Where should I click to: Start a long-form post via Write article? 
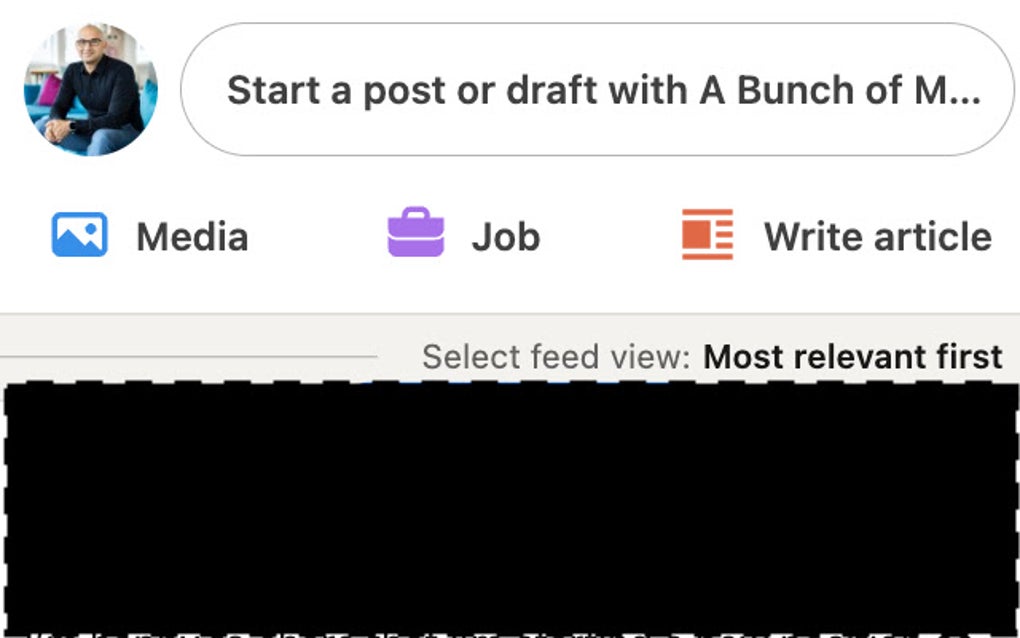point(836,236)
